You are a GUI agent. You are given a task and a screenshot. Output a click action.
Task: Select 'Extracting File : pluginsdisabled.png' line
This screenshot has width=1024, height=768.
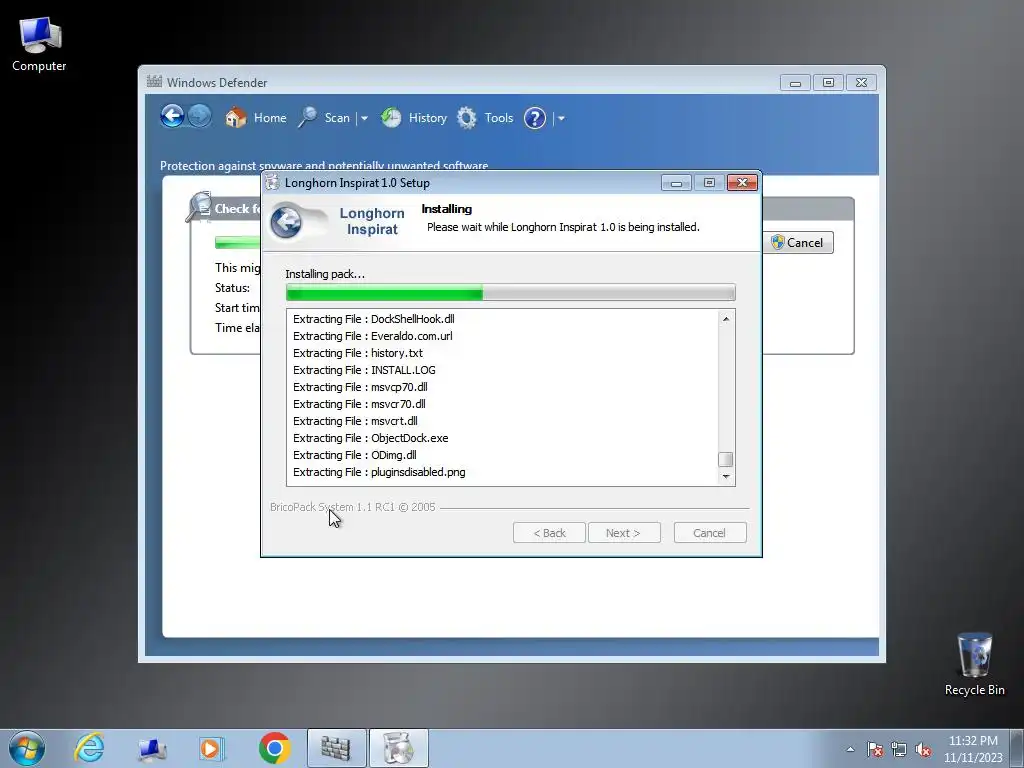379,472
